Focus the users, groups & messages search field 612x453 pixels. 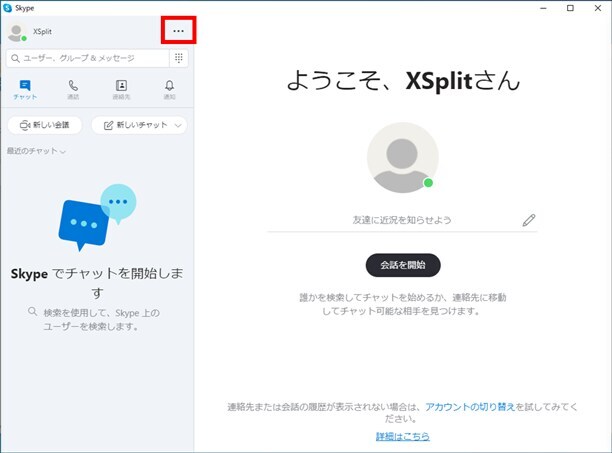tap(88, 59)
